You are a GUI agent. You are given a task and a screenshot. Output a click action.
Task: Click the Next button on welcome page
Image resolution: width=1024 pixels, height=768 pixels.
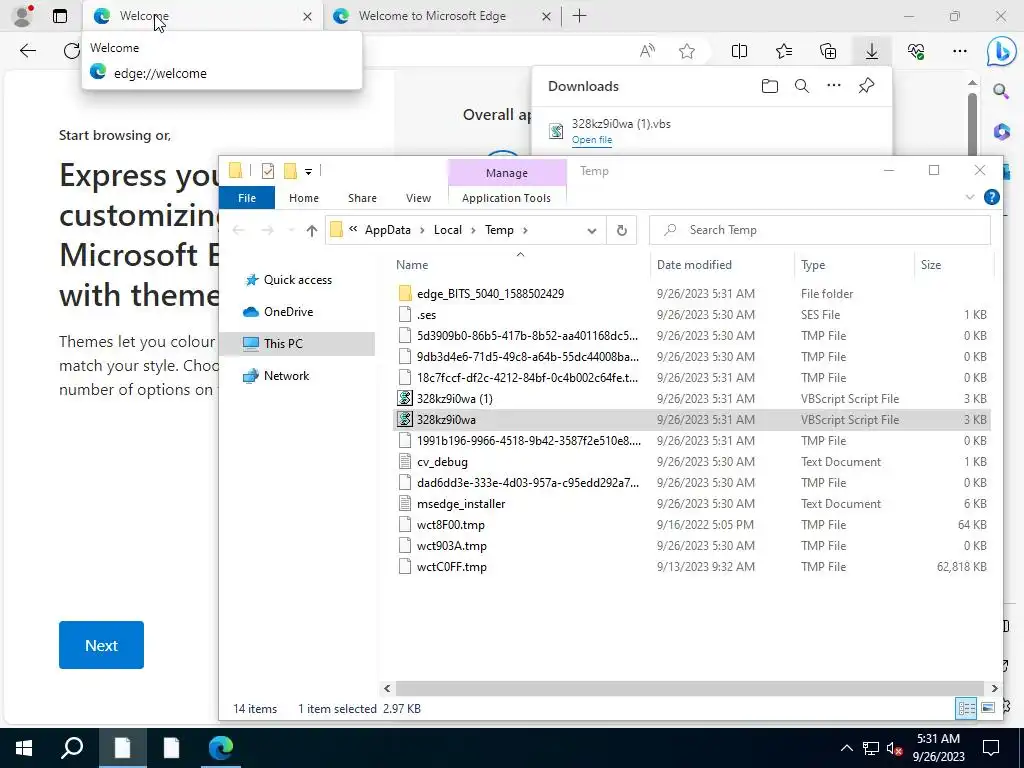pyautogui.click(x=101, y=645)
